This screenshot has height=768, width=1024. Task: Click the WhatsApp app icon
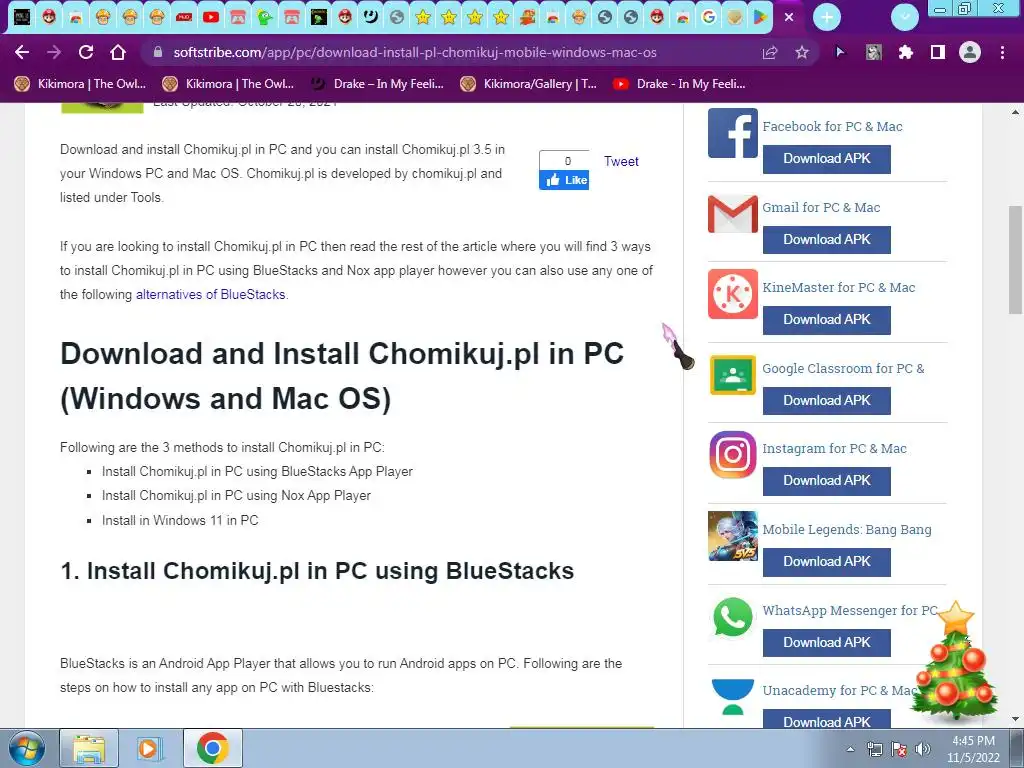pyautogui.click(x=733, y=616)
